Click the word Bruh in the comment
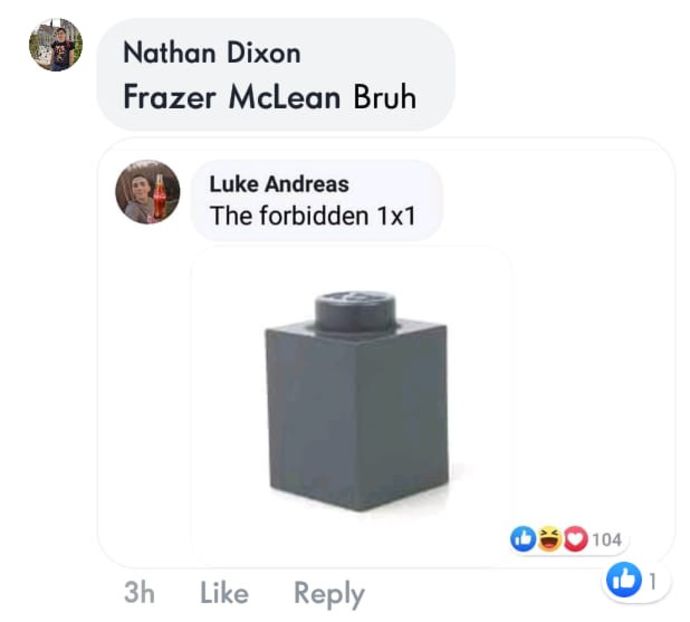The width and height of the screenshot is (690, 622). pyautogui.click(x=385, y=97)
